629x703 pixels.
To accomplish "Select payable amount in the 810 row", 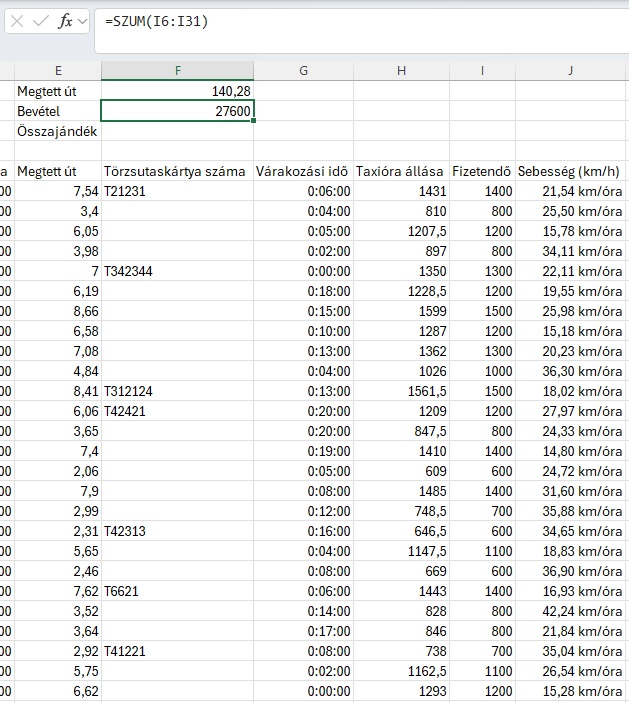I will tap(482, 211).
